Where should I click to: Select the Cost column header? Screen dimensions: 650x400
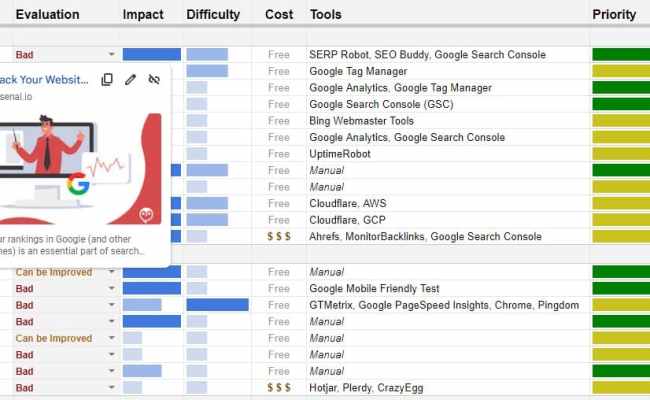tap(279, 15)
